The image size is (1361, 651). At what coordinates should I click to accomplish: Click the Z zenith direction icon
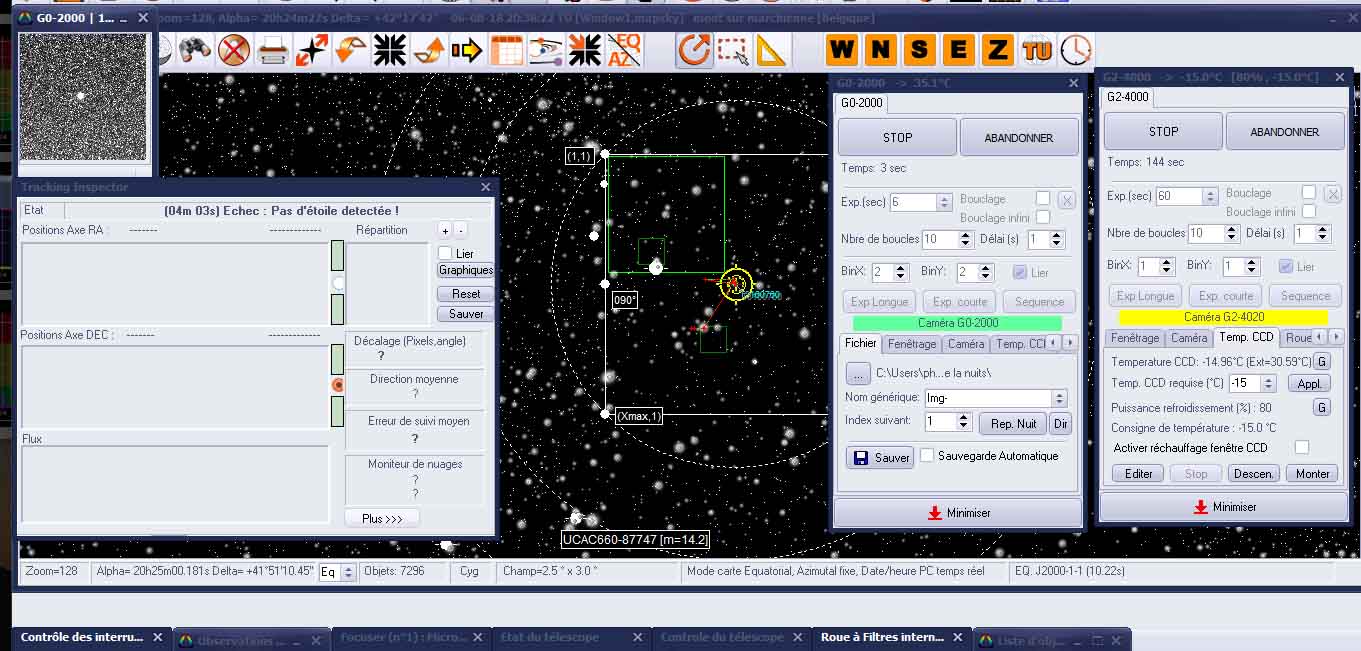pos(996,49)
